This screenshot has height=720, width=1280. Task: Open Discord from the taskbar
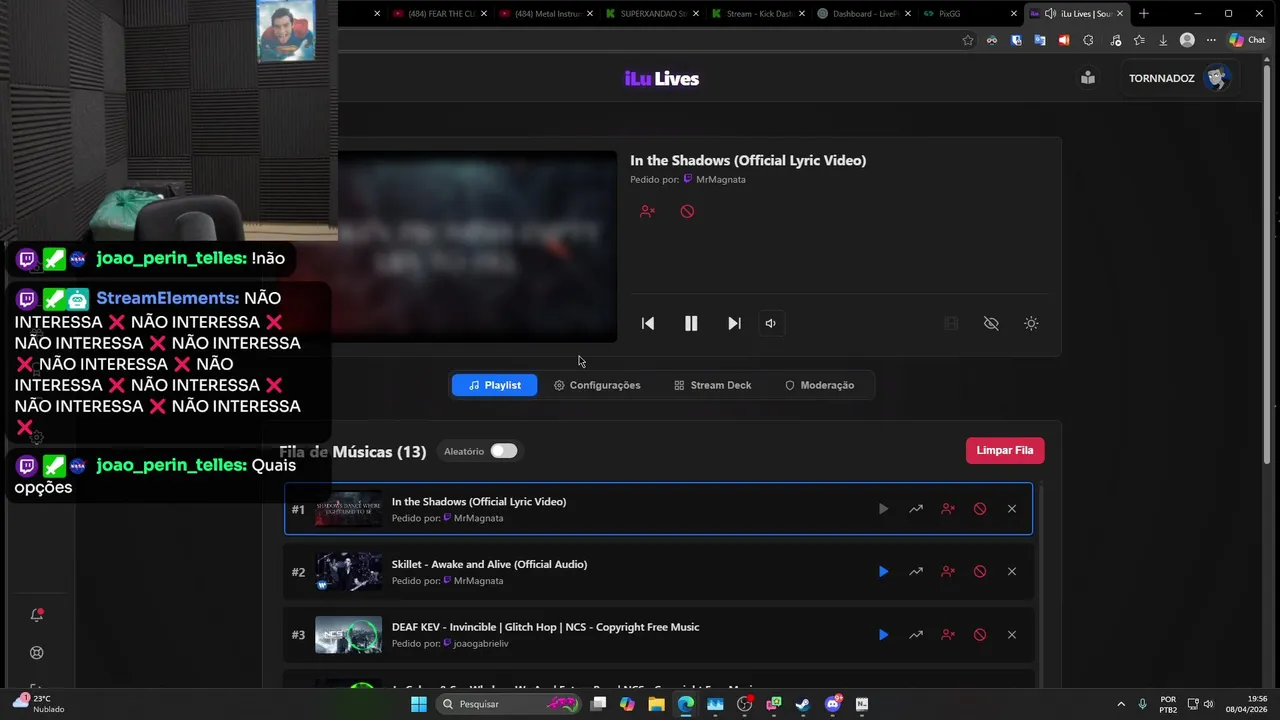pyautogui.click(x=833, y=704)
